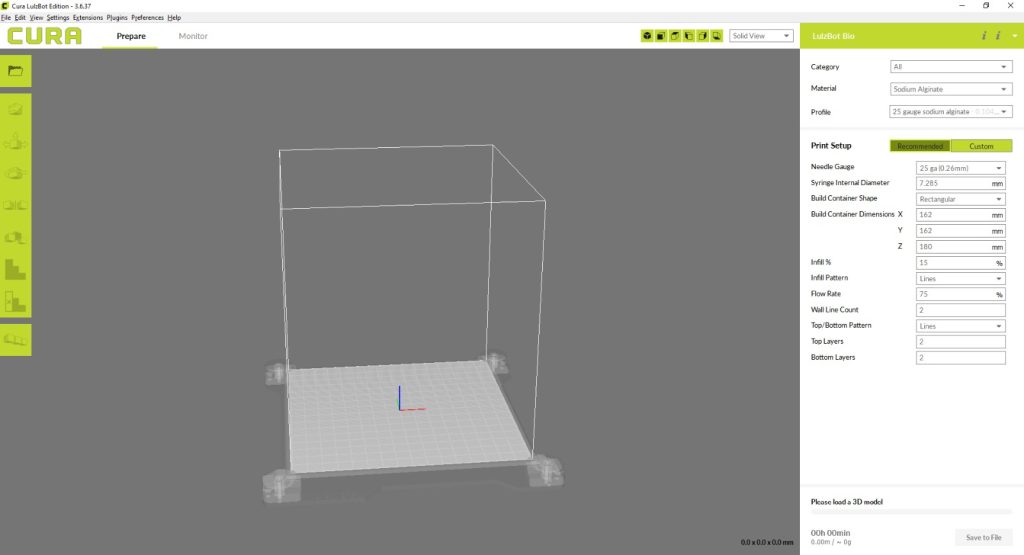Open the Build Container Shape dropdown
The height and width of the screenshot is (555, 1024).
click(x=961, y=199)
